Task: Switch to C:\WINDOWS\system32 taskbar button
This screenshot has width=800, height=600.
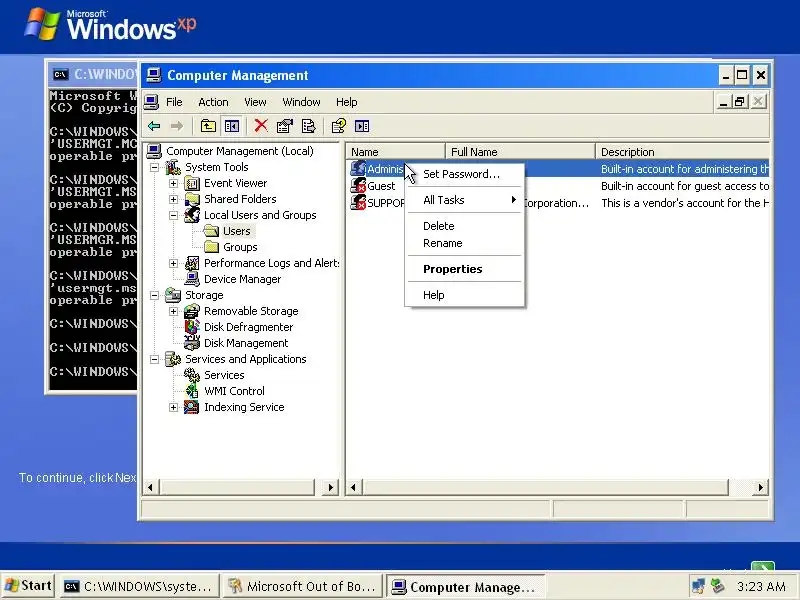Action: (139, 587)
